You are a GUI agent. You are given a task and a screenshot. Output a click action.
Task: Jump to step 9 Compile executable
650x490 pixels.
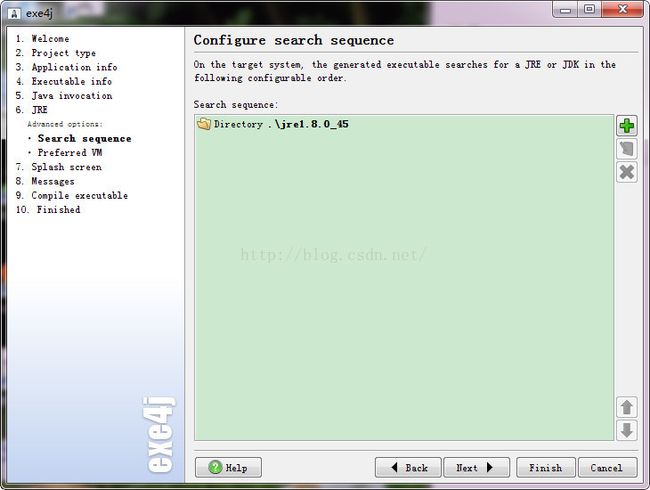[71, 195]
